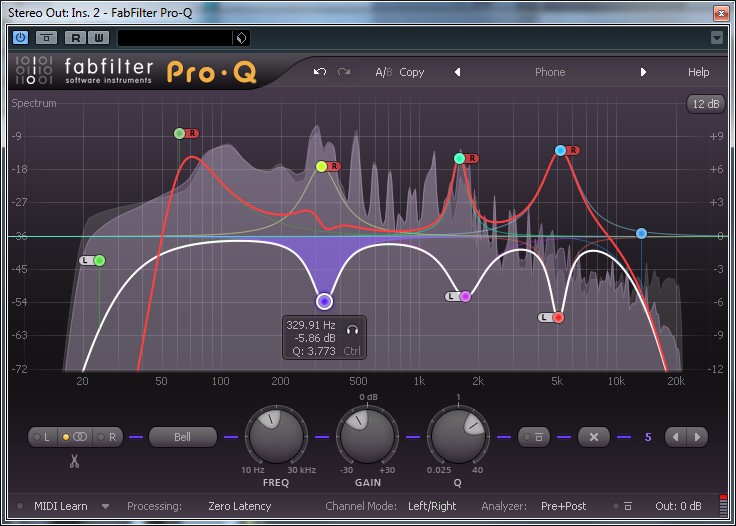Select the dark green R band node near 60 Hz

(179, 134)
